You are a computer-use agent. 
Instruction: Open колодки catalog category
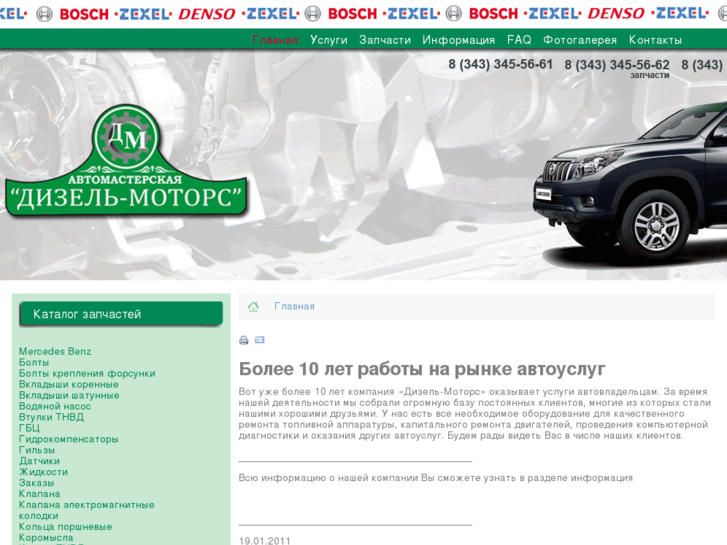tap(38, 516)
